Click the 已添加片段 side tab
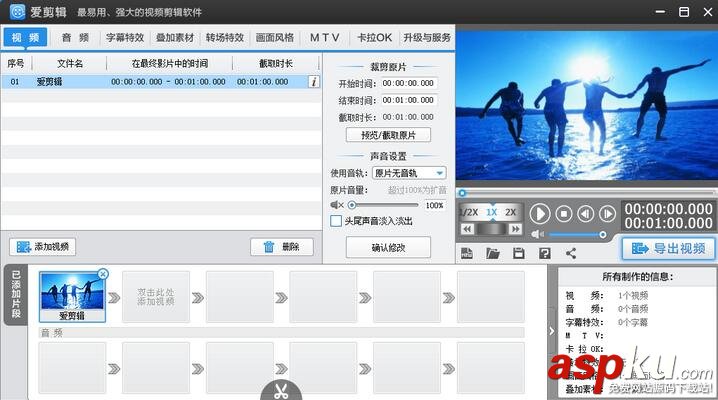Viewport: 718px width, 400px height. coord(16,295)
